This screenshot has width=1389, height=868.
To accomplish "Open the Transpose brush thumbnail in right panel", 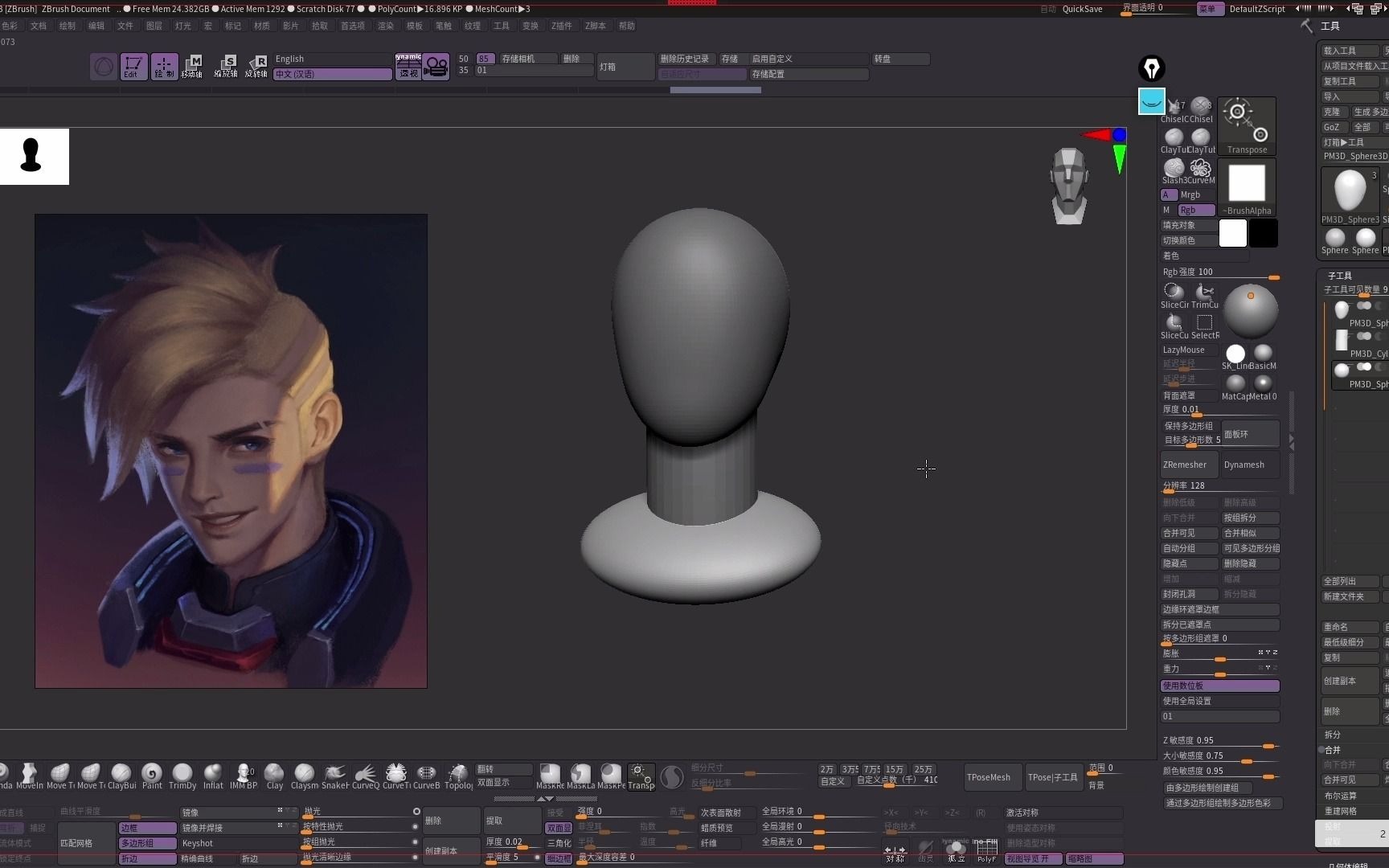I will point(1247,125).
